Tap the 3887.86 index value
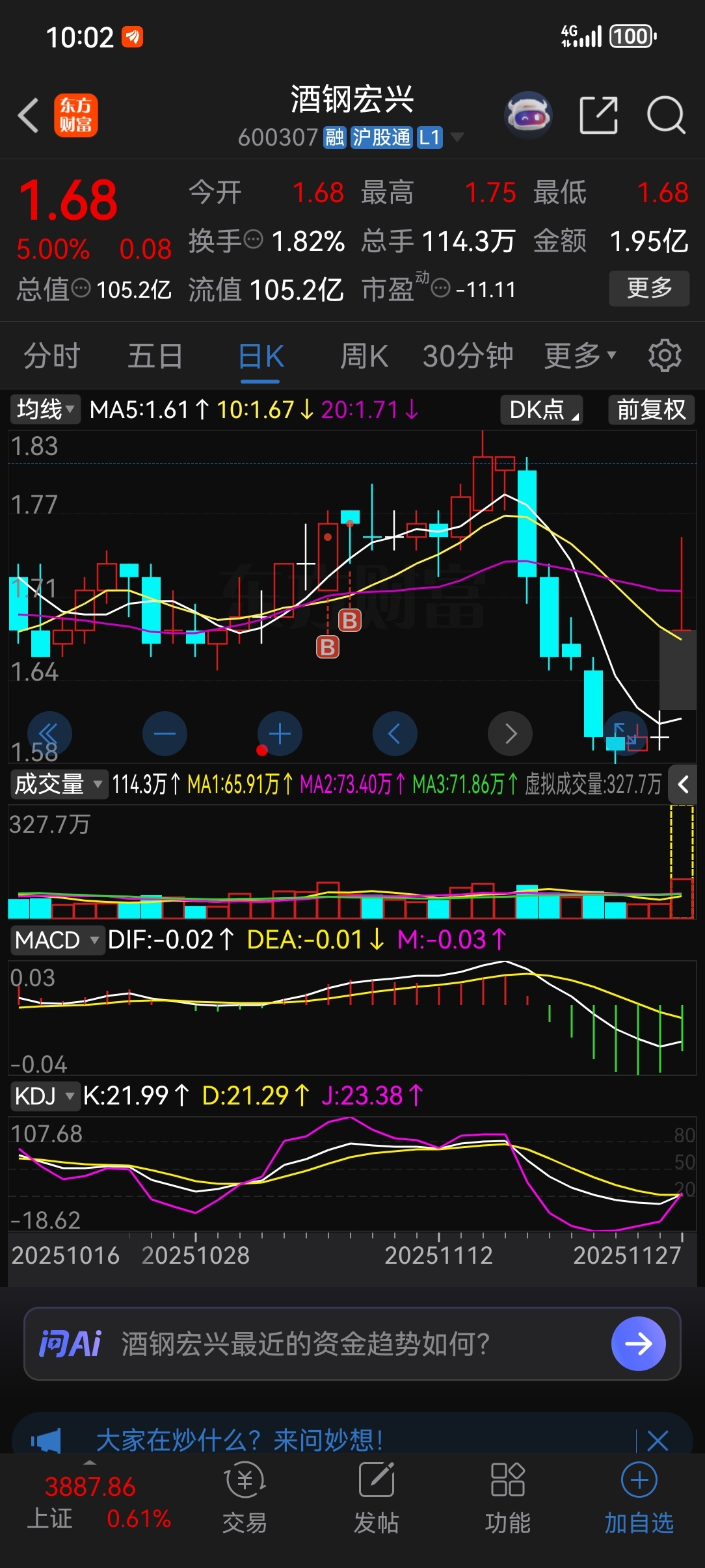The width and height of the screenshot is (705, 1568). pyautogui.click(x=90, y=1487)
